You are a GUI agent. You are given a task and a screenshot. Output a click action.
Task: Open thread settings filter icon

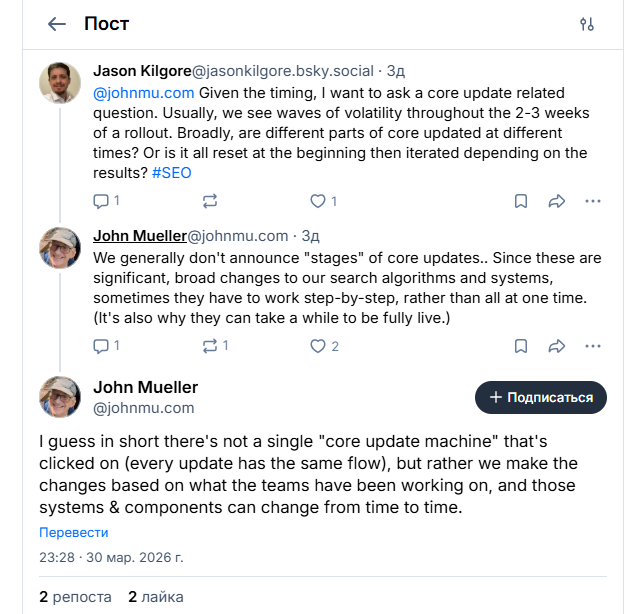click(587, 24)
